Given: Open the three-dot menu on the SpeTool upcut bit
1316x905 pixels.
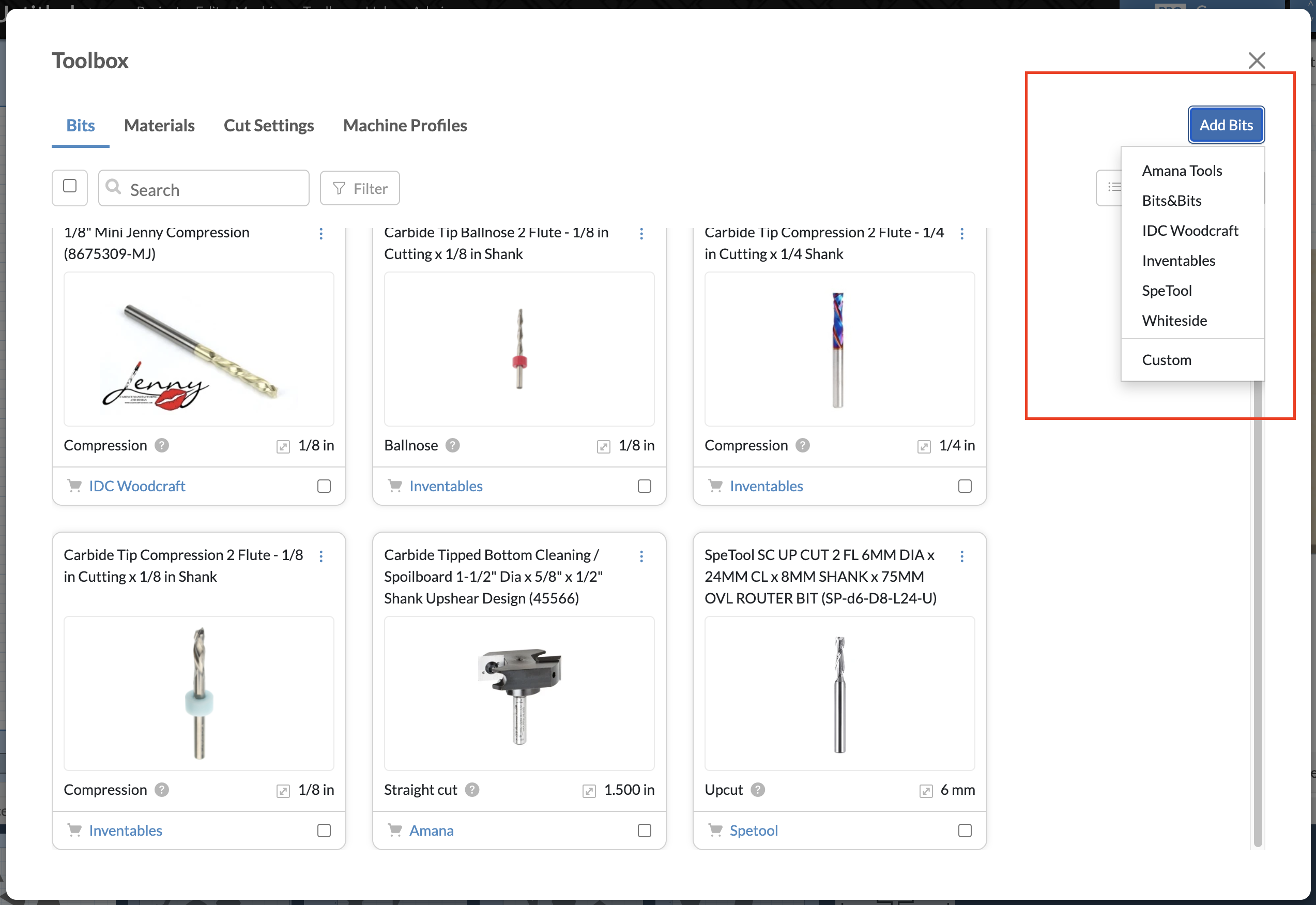Looking at the screenshot, I should click(x=962, y=556).
